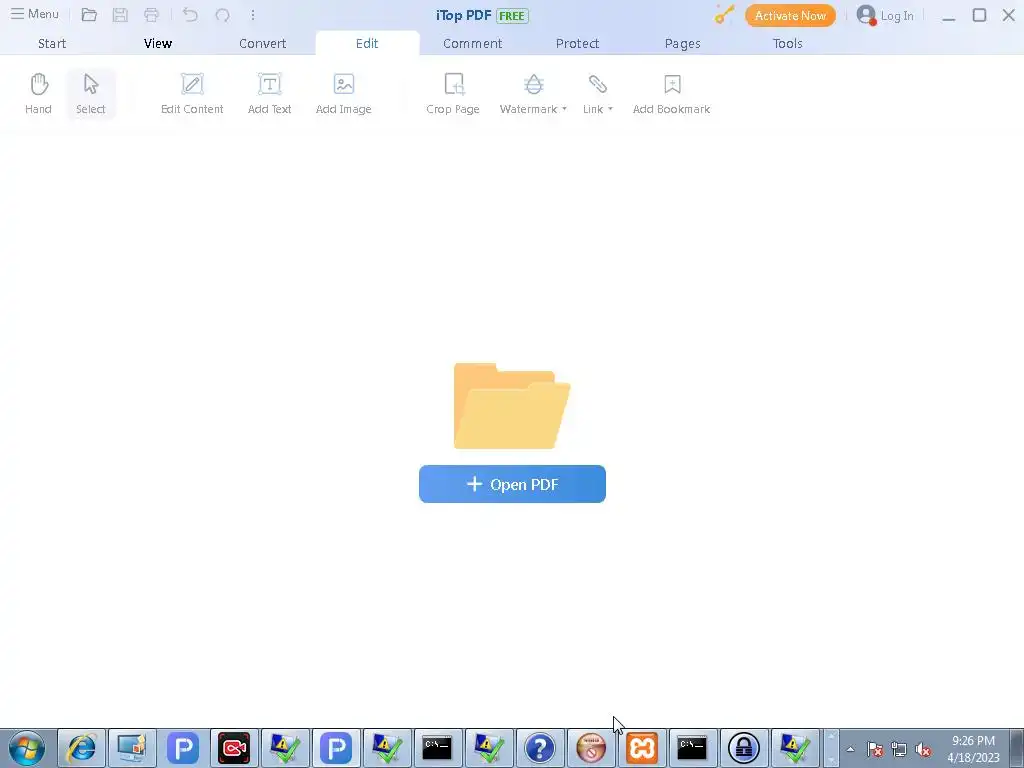Launch Internet Explorer from taskbar
1024x768 pixels.
pyautogui.click(x=82, y=748)
